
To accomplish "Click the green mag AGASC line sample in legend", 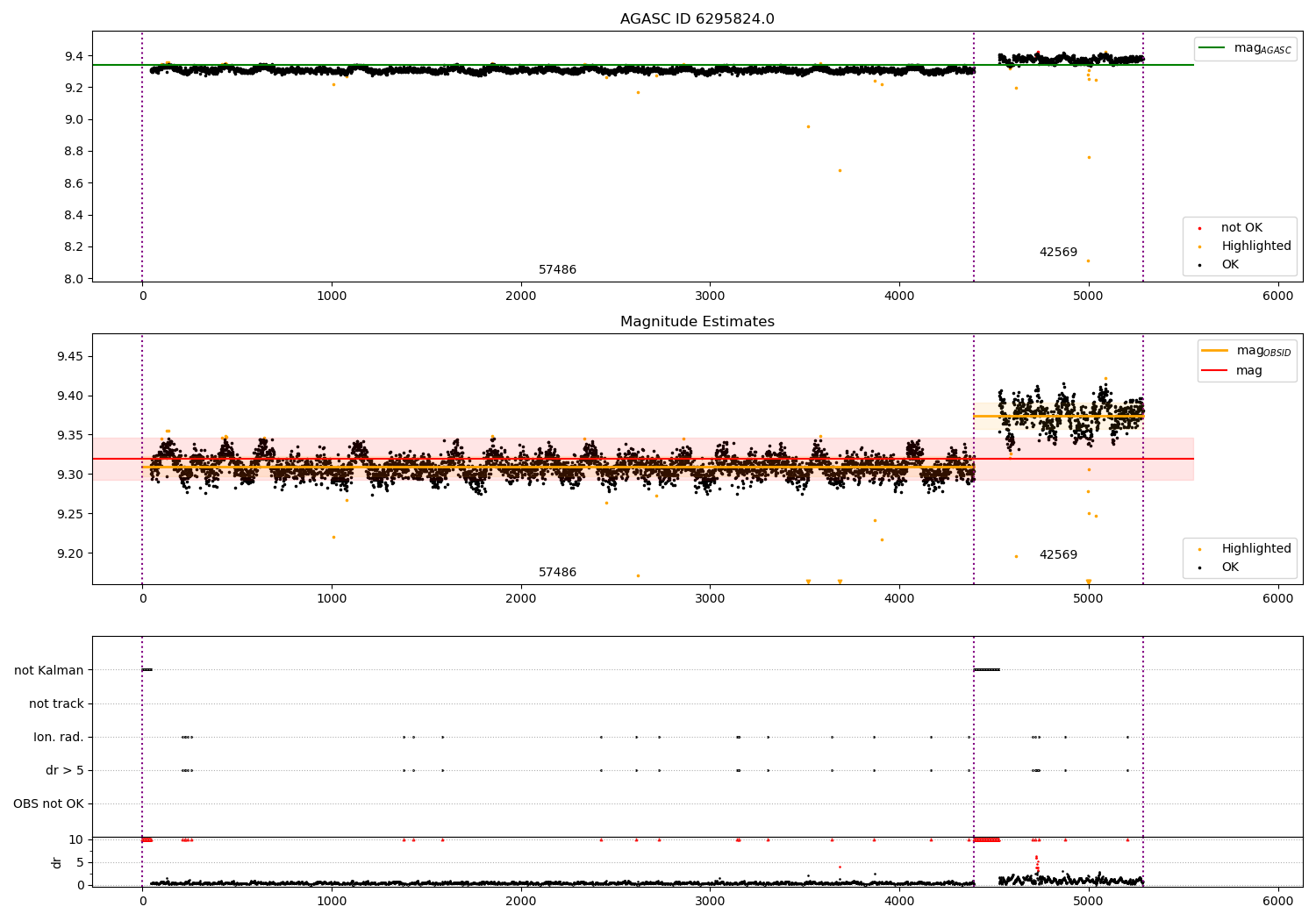I will (1212, 48).
